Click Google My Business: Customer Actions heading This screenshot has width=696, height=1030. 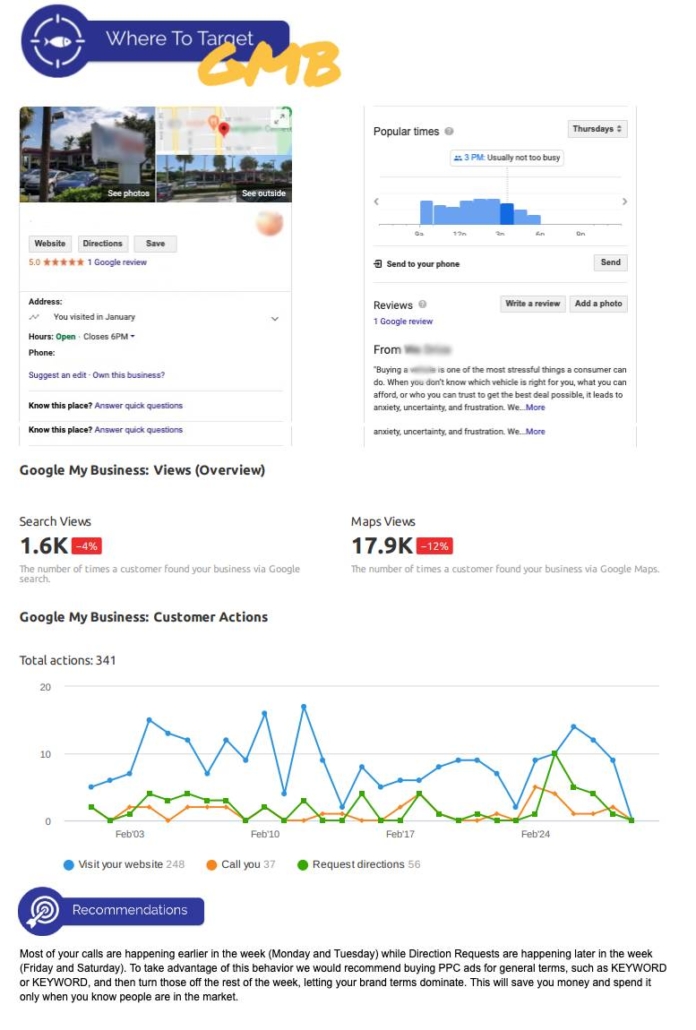coord(144,617)
